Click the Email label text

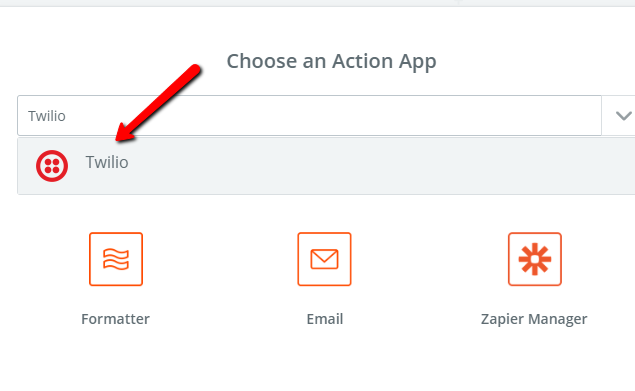[325, 319]
